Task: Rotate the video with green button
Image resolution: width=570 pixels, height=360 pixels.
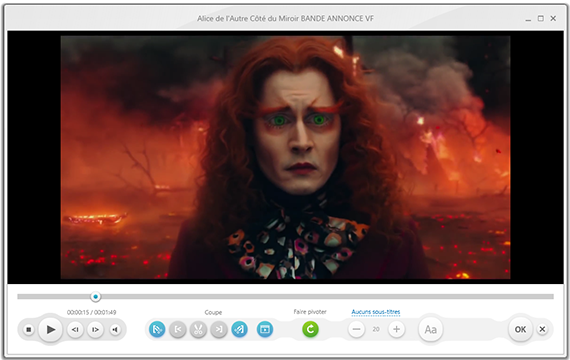Action: (310, 329)
